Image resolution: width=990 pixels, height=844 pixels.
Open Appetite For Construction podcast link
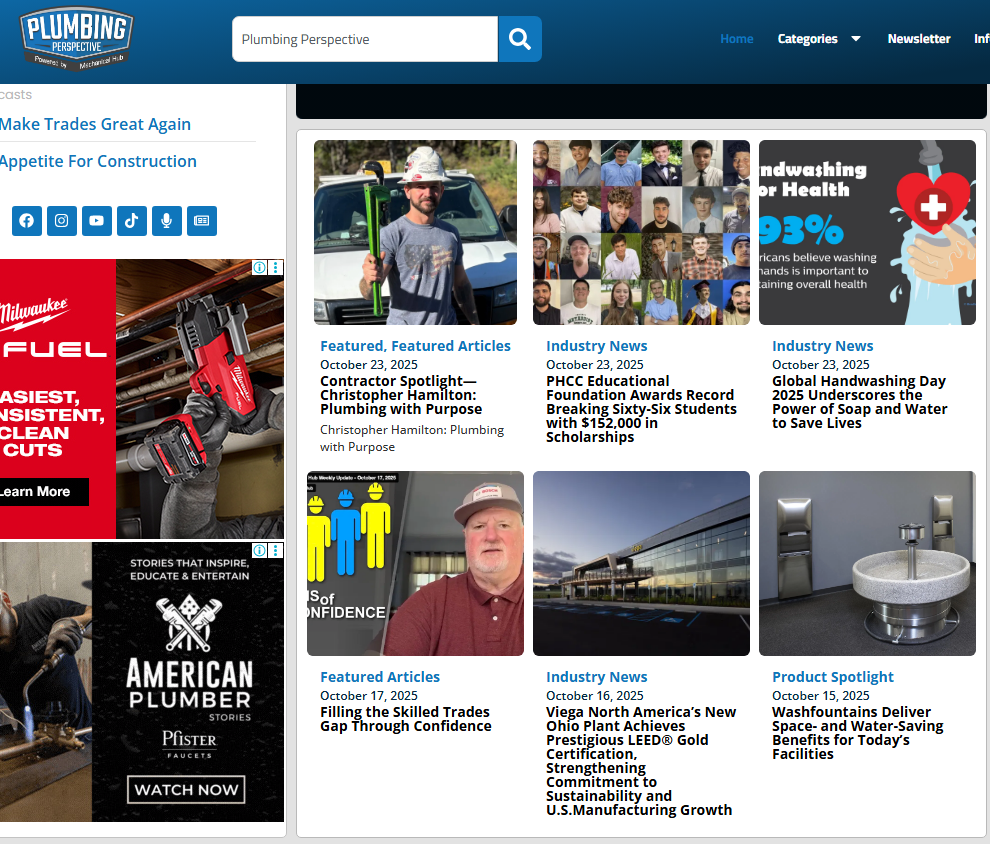[x=98, y=162]
